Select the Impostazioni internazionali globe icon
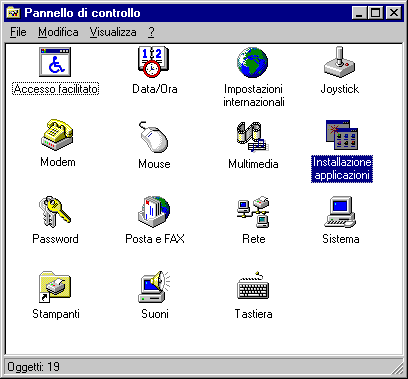Screen dimensions: 408x379 click(252, 62)
